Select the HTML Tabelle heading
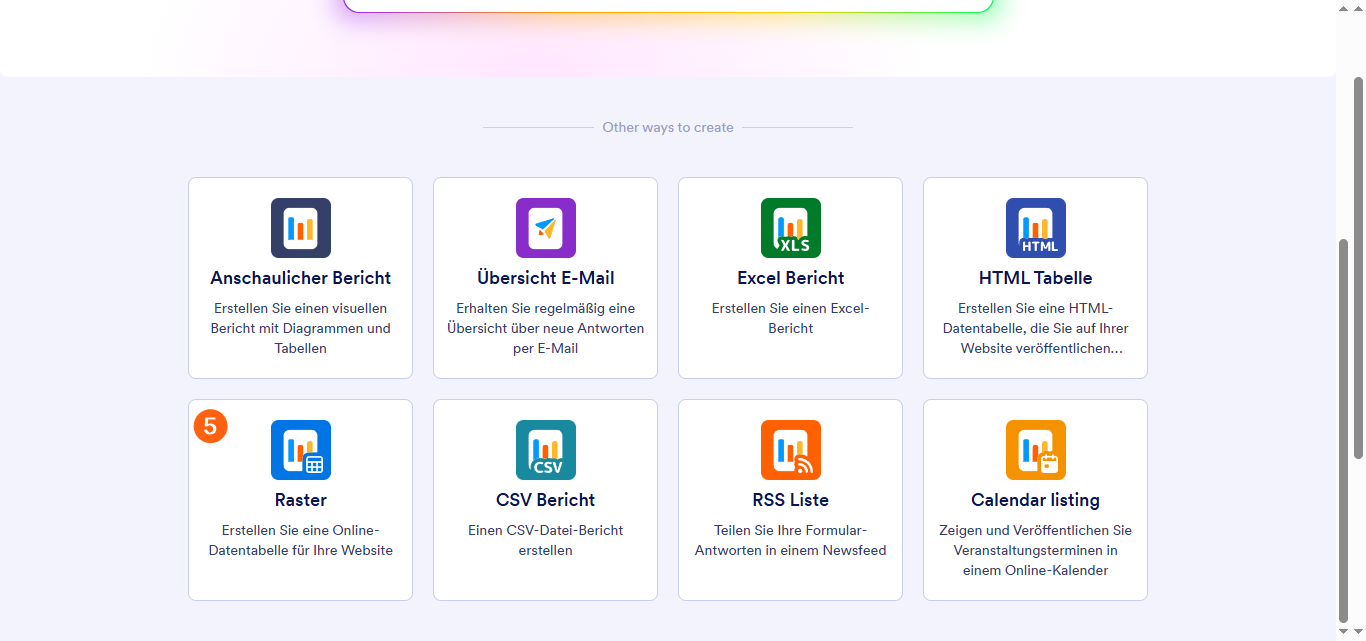1366x641 pixels. [x=1035, y=278]
